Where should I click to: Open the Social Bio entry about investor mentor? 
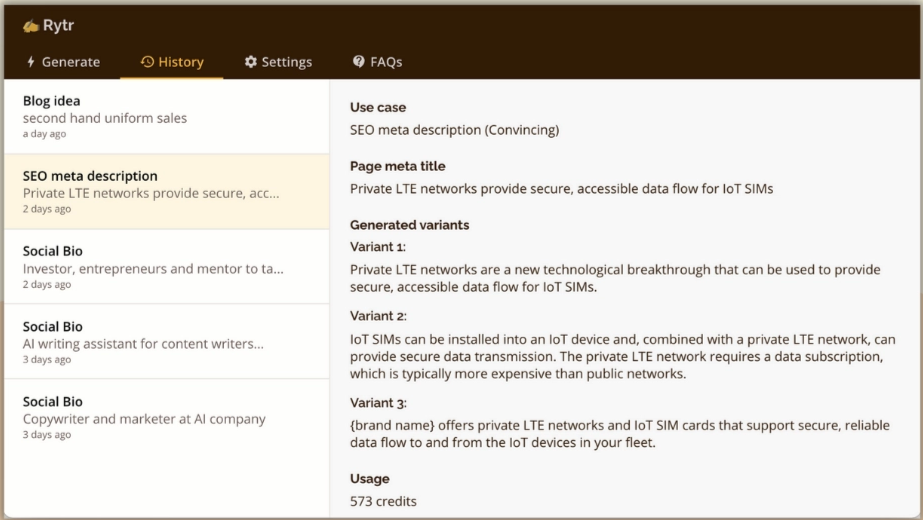point(167,267)
